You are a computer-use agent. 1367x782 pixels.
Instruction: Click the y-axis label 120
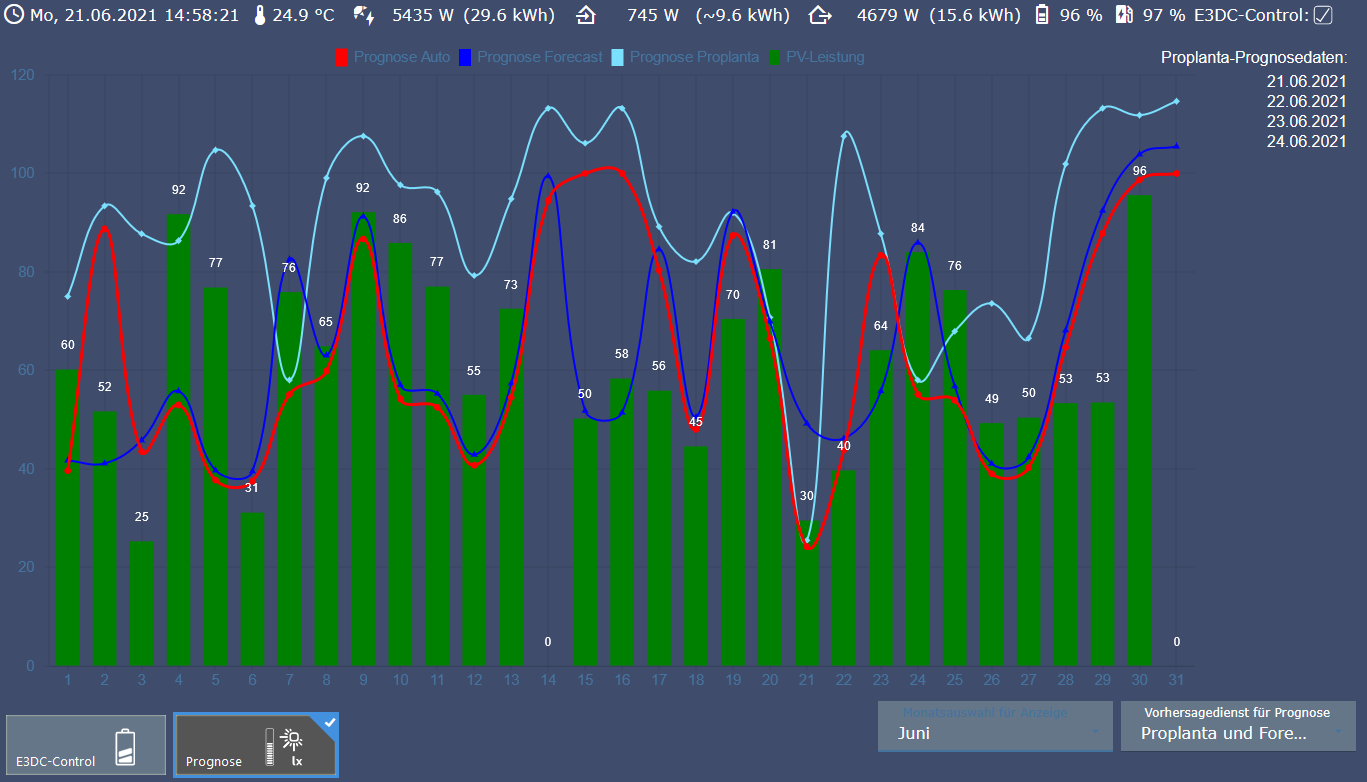(22, 75)
